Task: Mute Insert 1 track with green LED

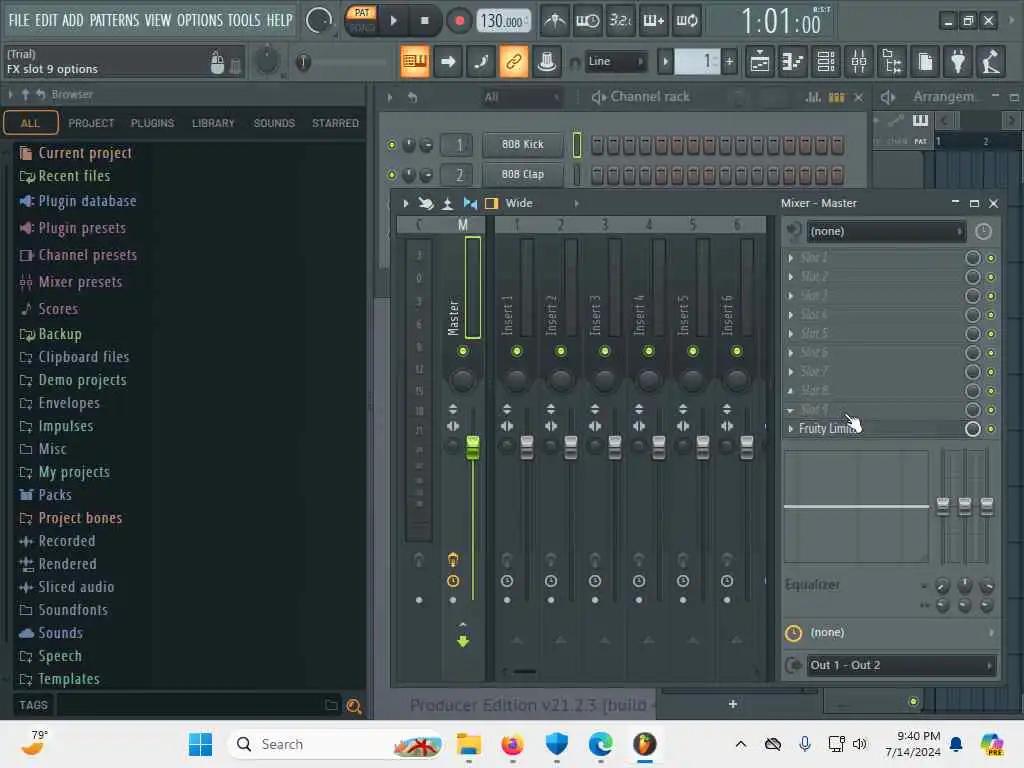Action: pyautogui.click(x=517, y=351)
